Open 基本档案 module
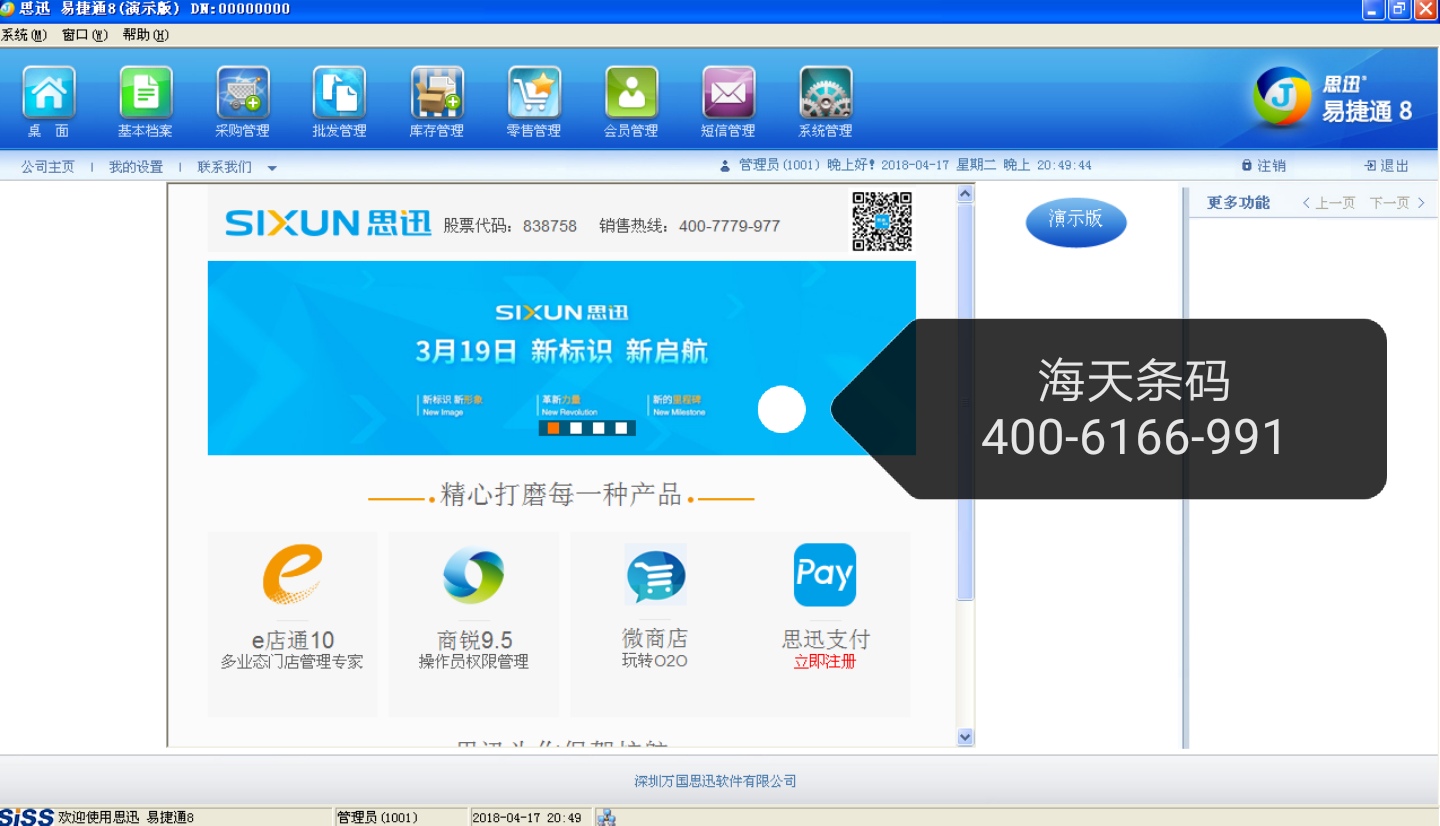 [x=146, y=94]
